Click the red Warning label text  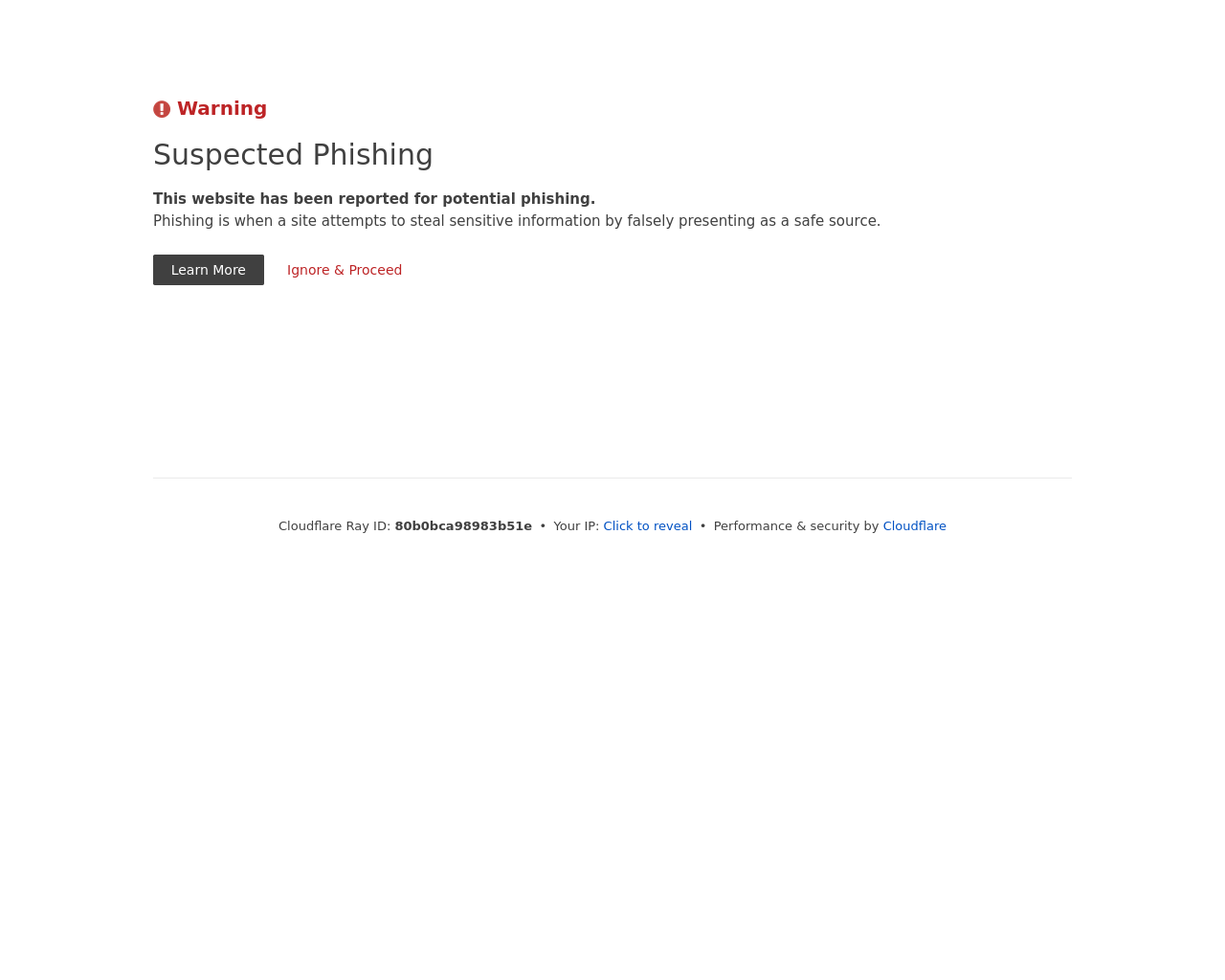[x=222, y=108]
